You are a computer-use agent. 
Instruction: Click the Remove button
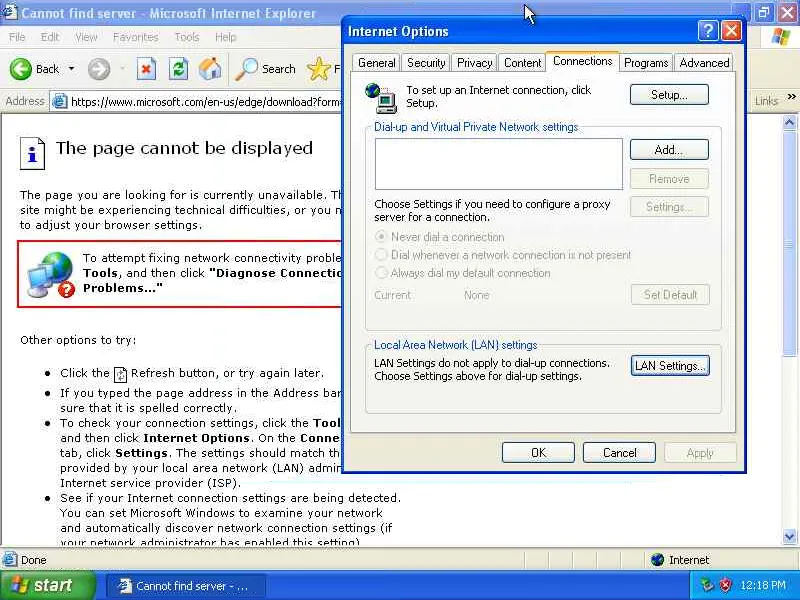669,179
